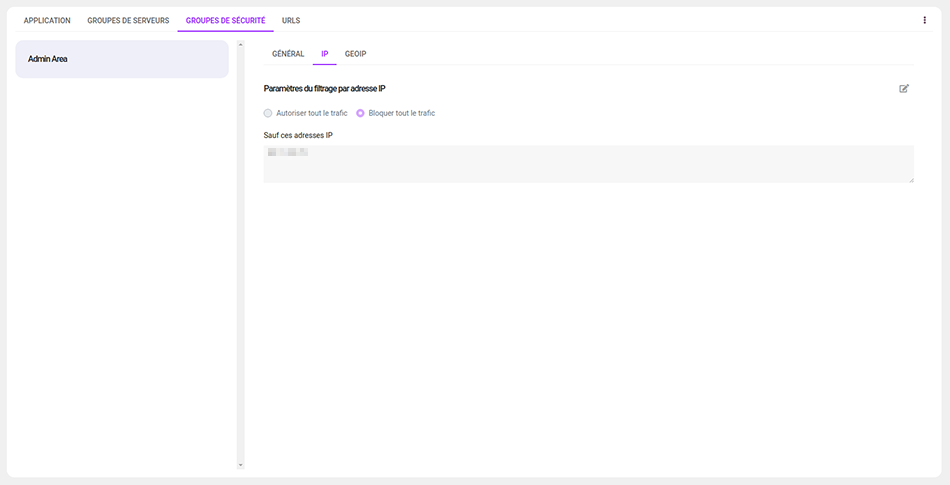Select the 'Bloquer tout le trafic' radio button

360,113
